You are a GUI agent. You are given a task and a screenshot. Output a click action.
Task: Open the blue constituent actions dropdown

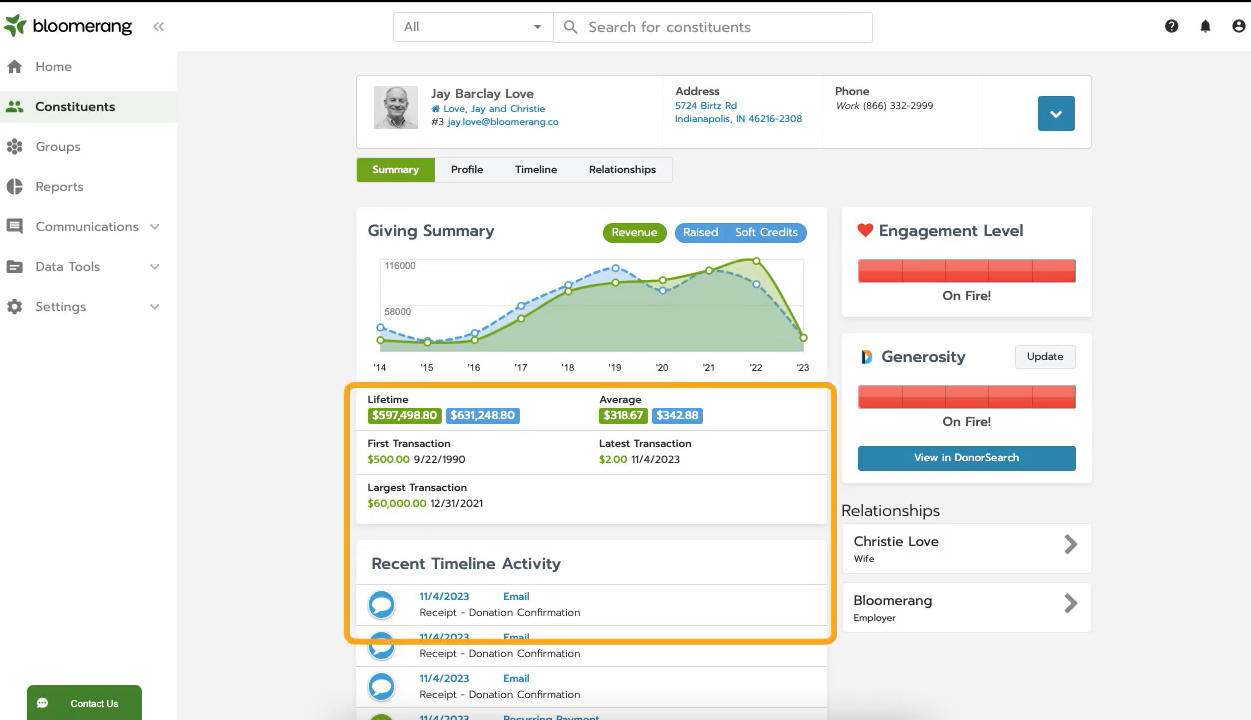(x=1056, y=113)
